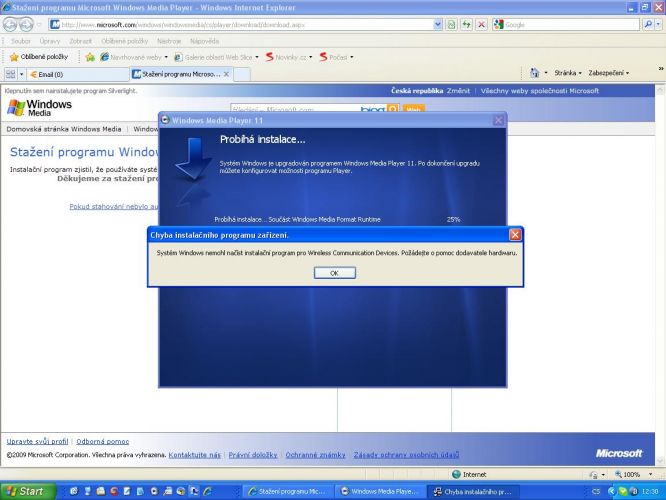Expand the command bar overflow chevron

[x=661, y=68]
